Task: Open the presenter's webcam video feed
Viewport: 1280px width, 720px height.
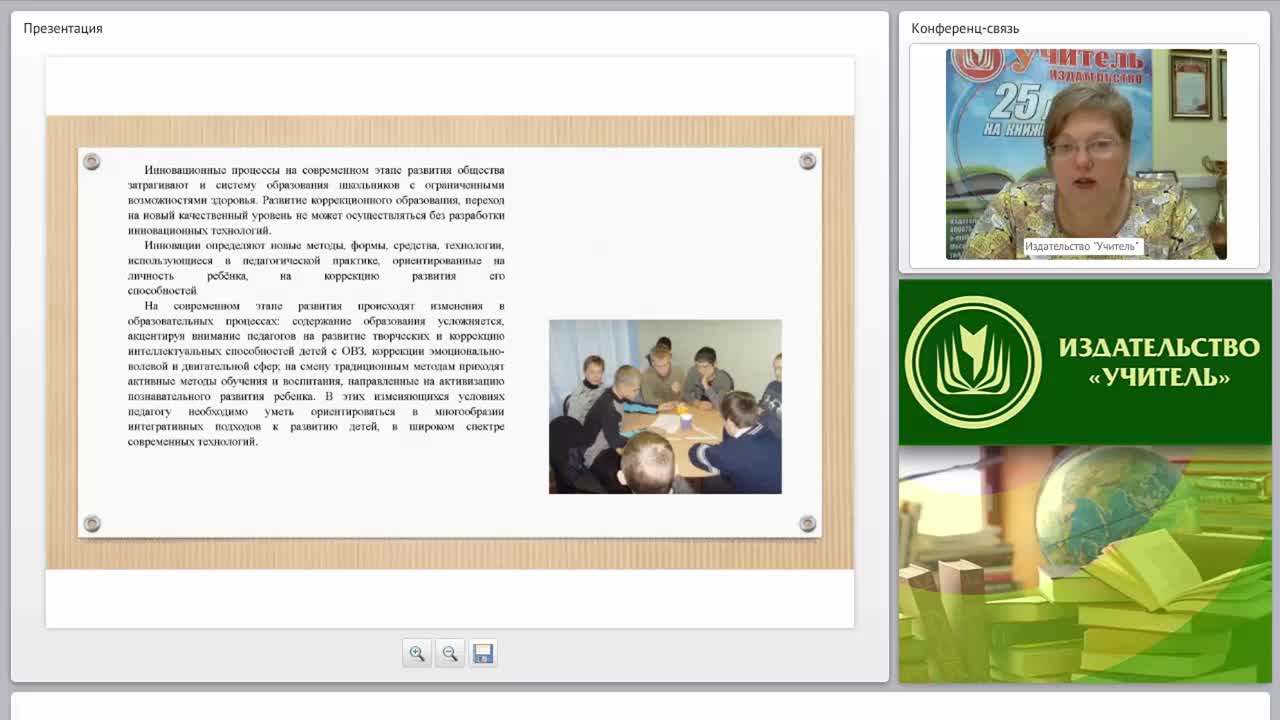Action: click(x=1086, y=154)
